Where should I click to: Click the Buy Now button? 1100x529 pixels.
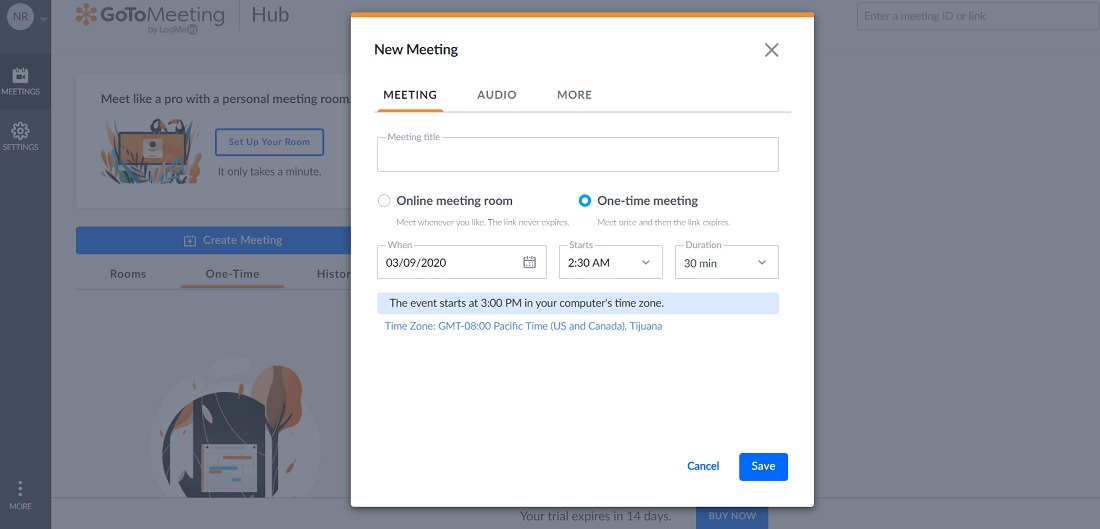732,516
